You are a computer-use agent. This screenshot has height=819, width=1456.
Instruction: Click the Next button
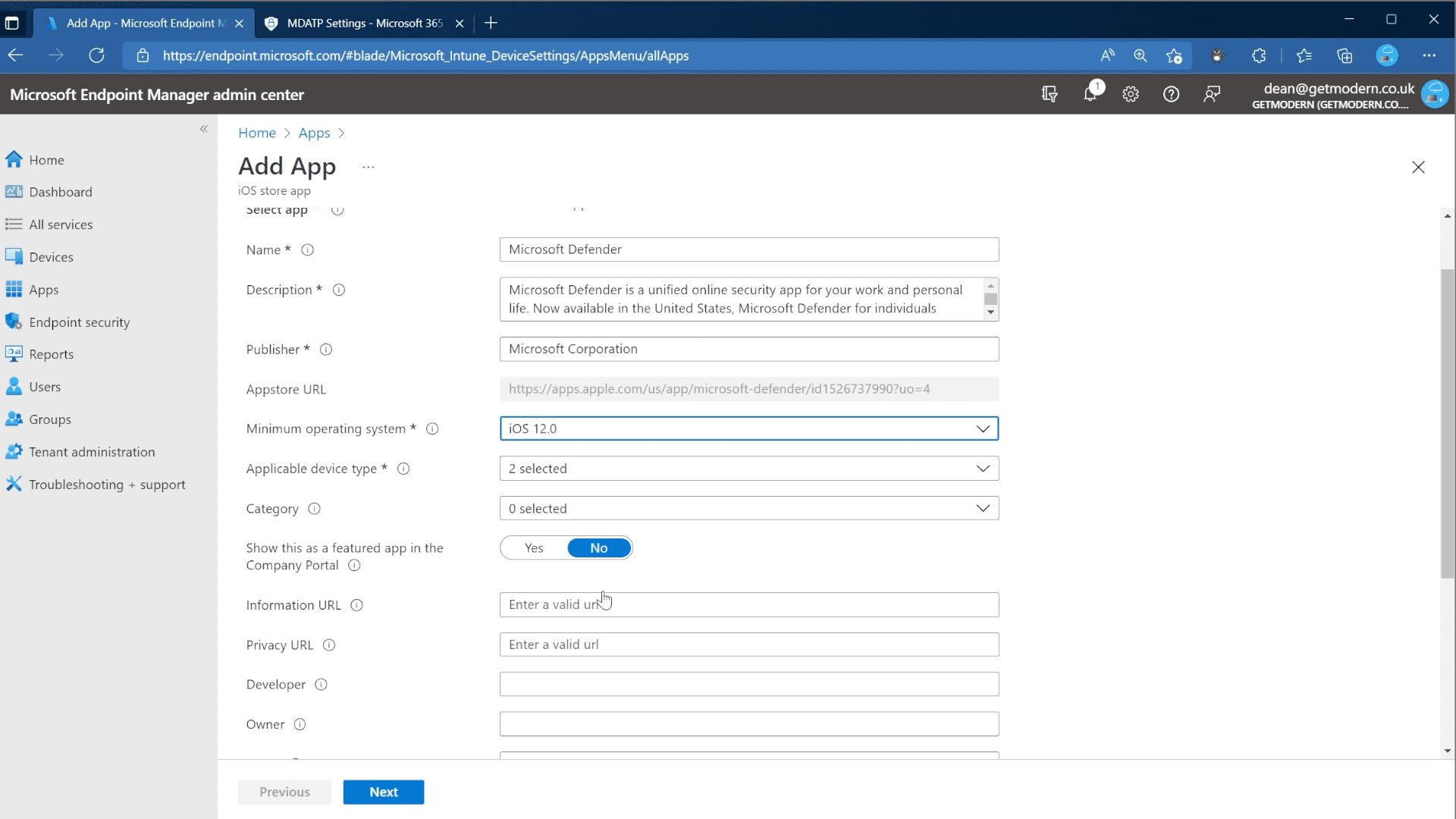(x=383, y=791)
